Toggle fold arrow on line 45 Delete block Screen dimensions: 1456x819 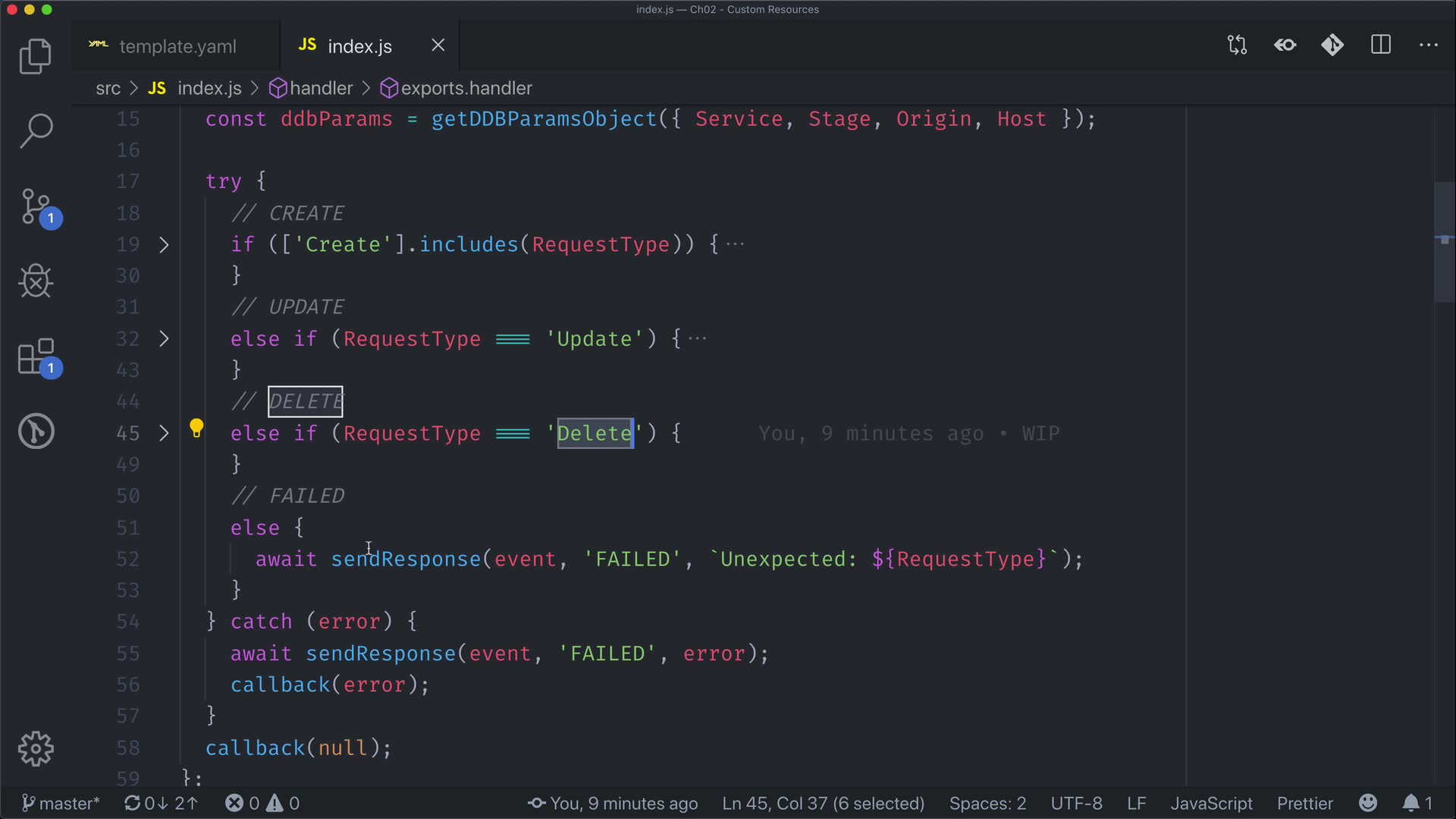164,433
